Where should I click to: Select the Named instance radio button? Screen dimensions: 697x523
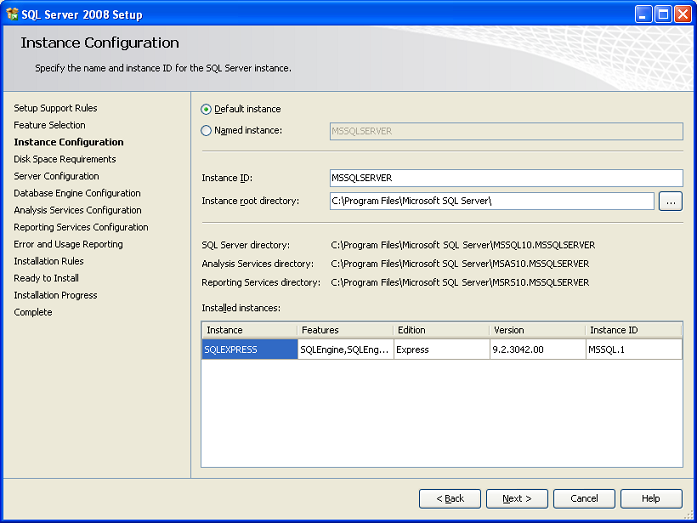click(x=206, y=131)
